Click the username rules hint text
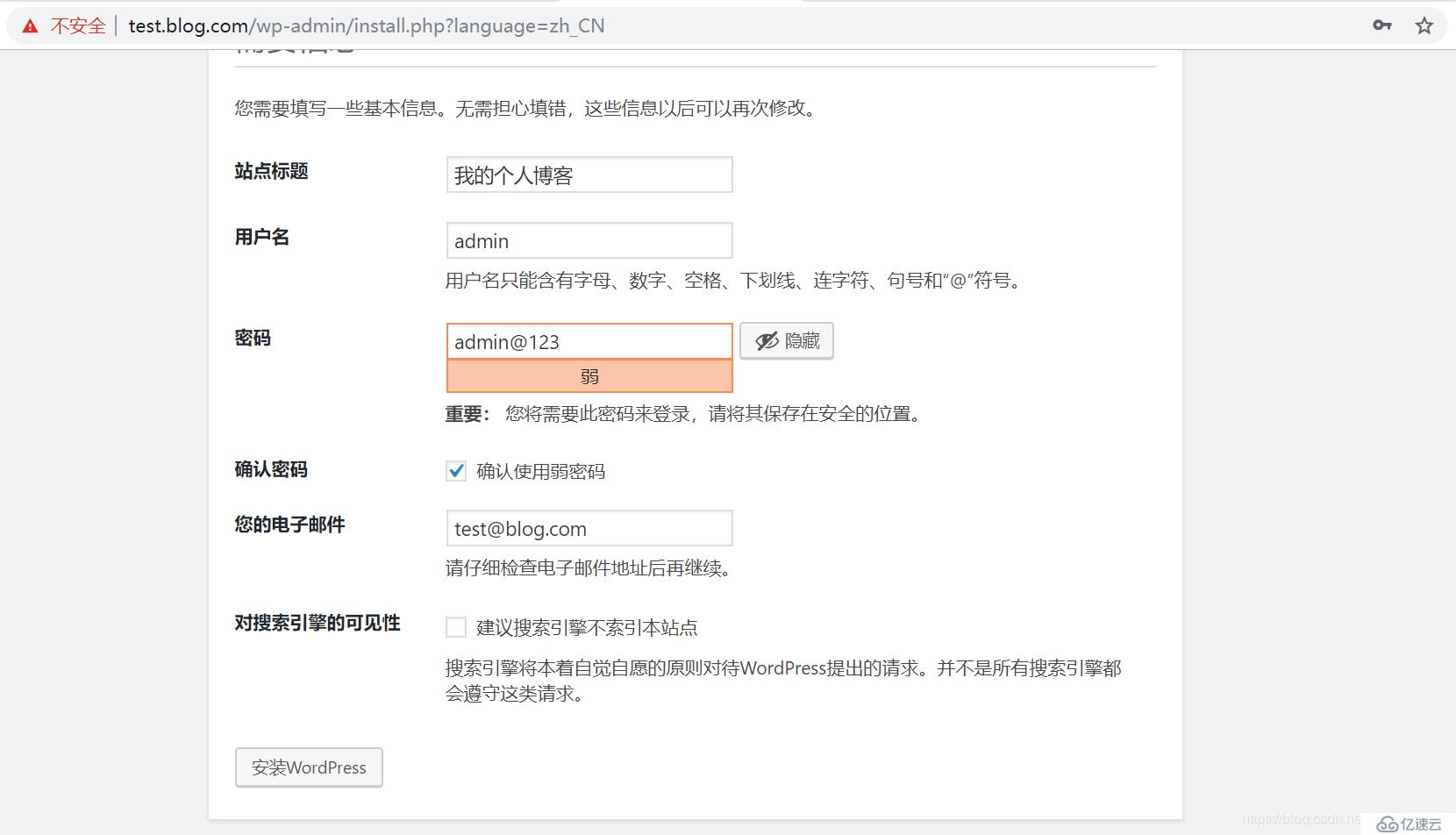The width and height of the screenshot is (1456, 835). (735, 281)
